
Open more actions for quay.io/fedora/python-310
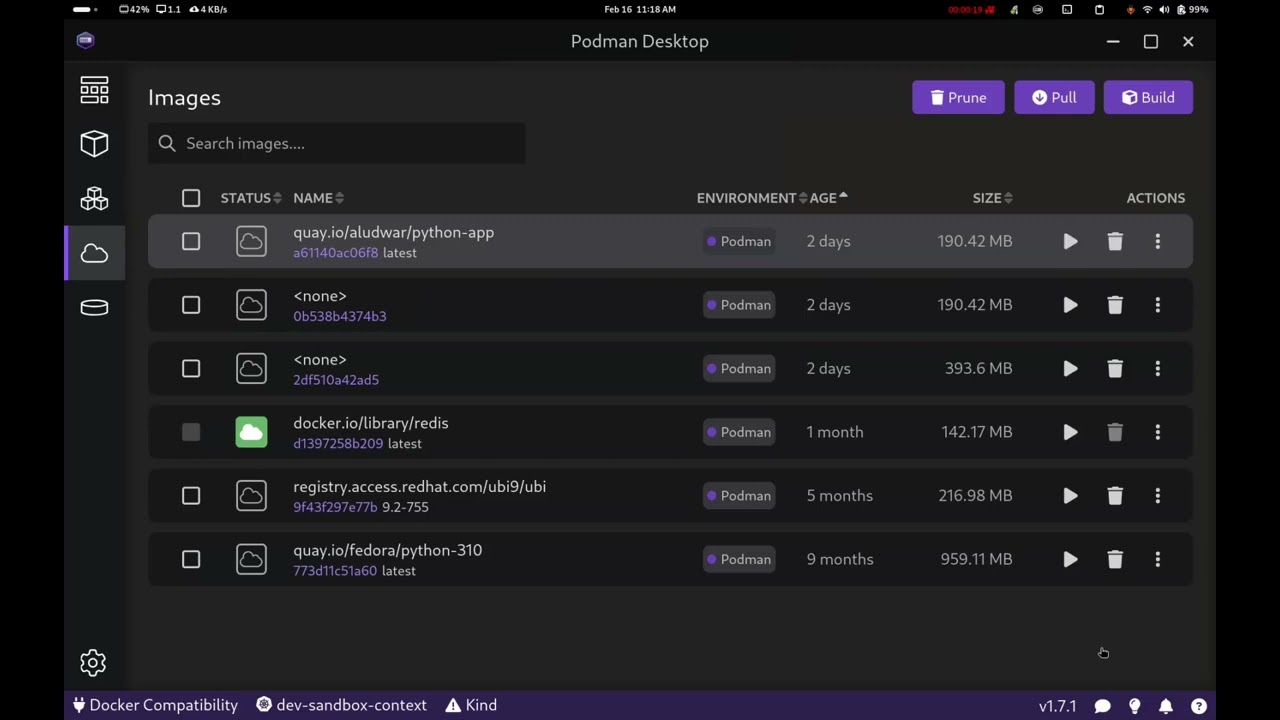point(1158,559)
